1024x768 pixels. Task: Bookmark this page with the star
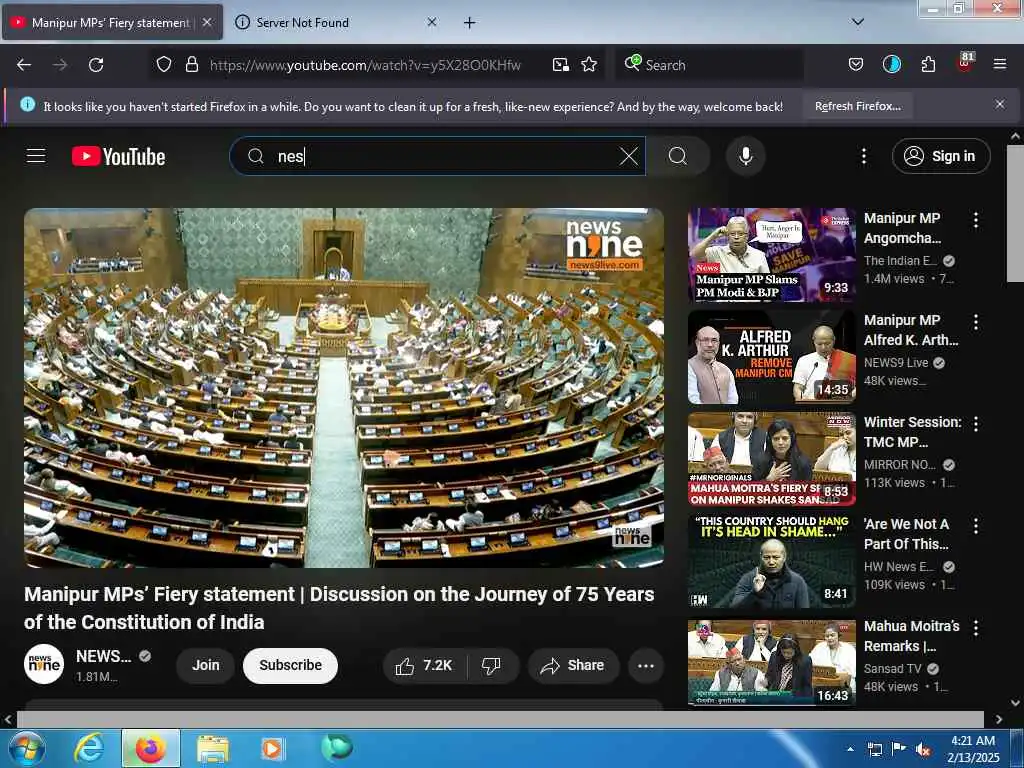point(588,65)
